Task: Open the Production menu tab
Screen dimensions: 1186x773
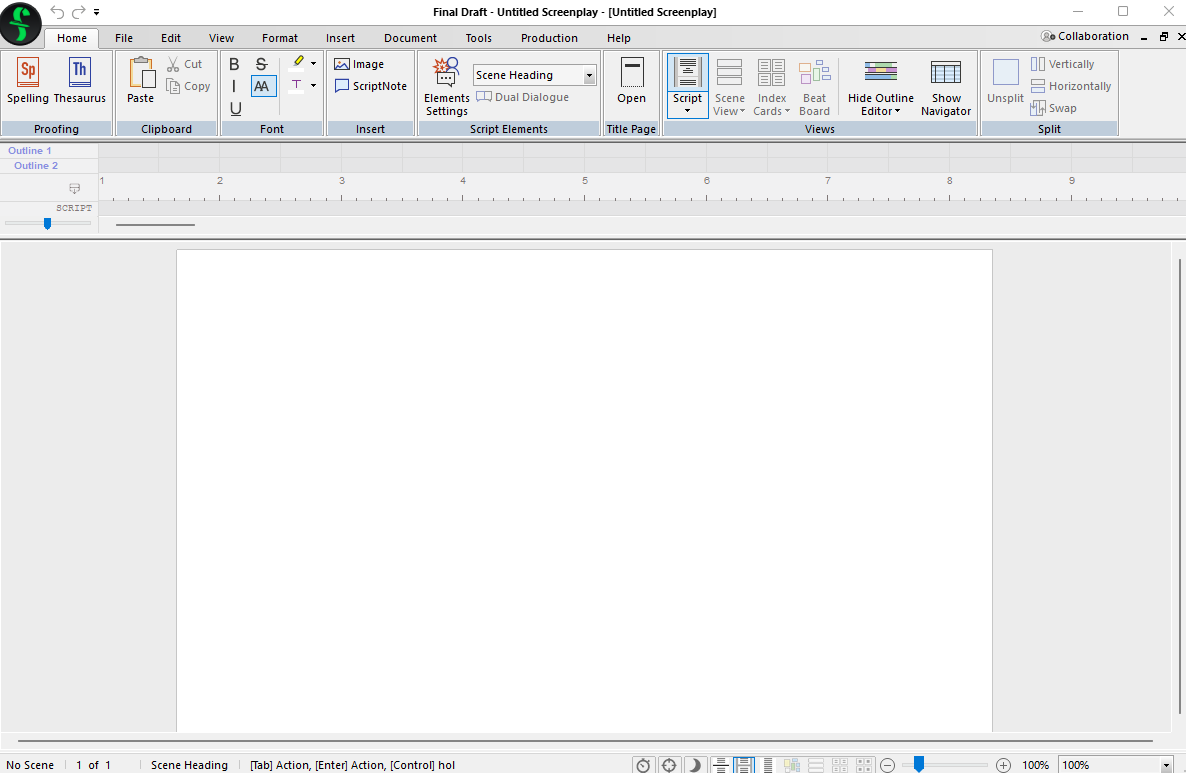Action: [549, 38]
